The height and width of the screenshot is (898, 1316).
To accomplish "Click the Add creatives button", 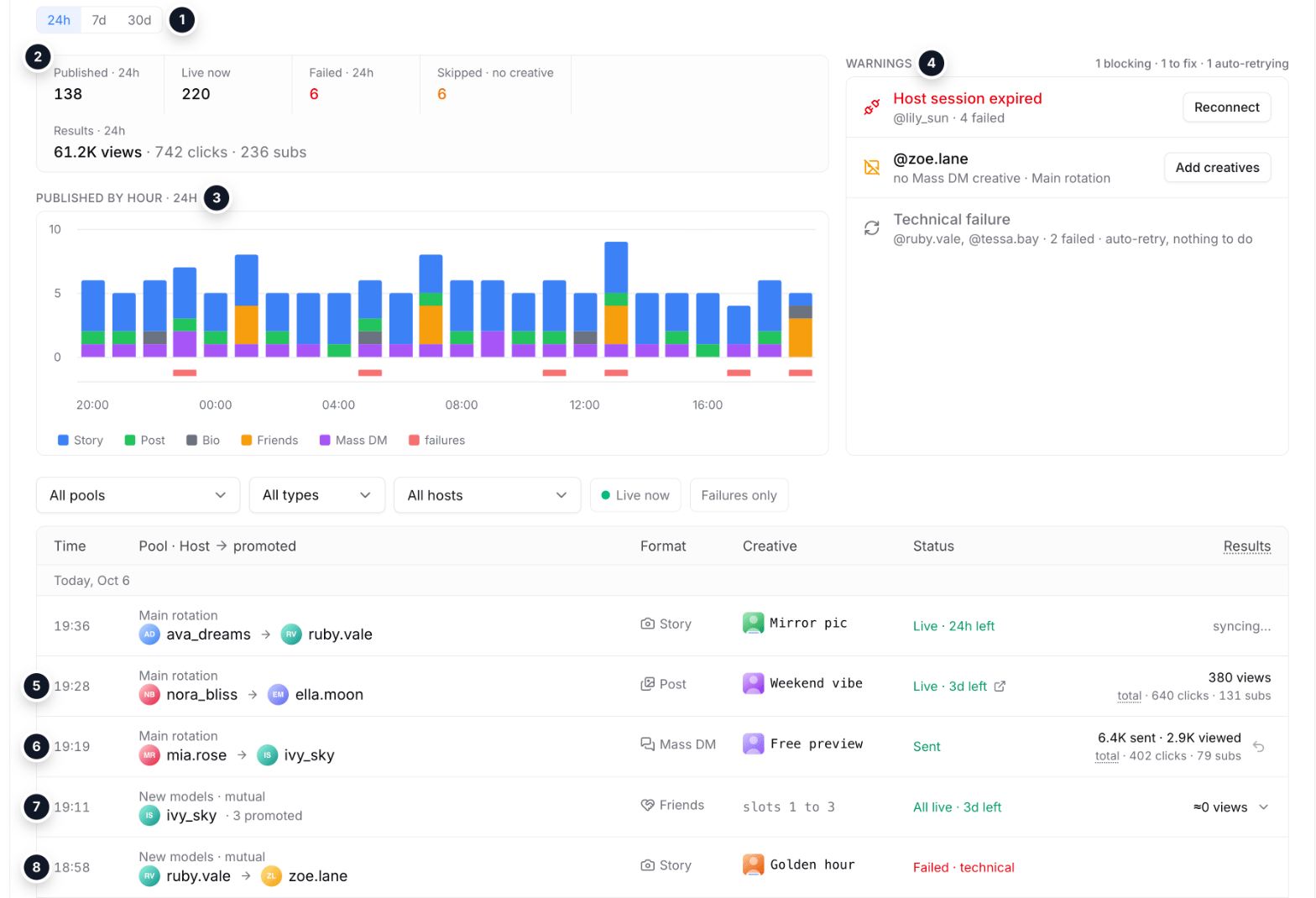I will 1217,168.
